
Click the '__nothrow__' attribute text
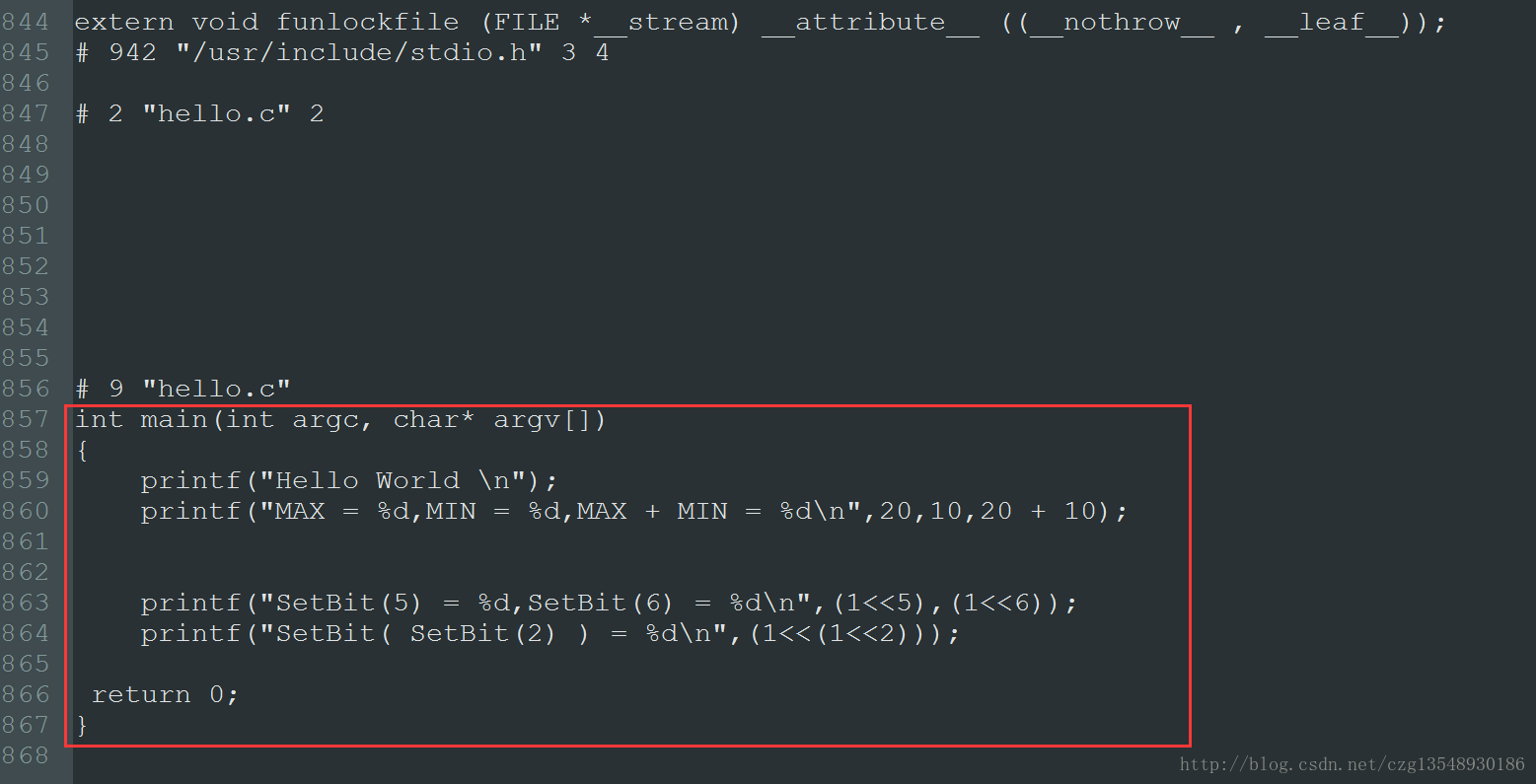pyautogui.click(x=1123, y=23)
